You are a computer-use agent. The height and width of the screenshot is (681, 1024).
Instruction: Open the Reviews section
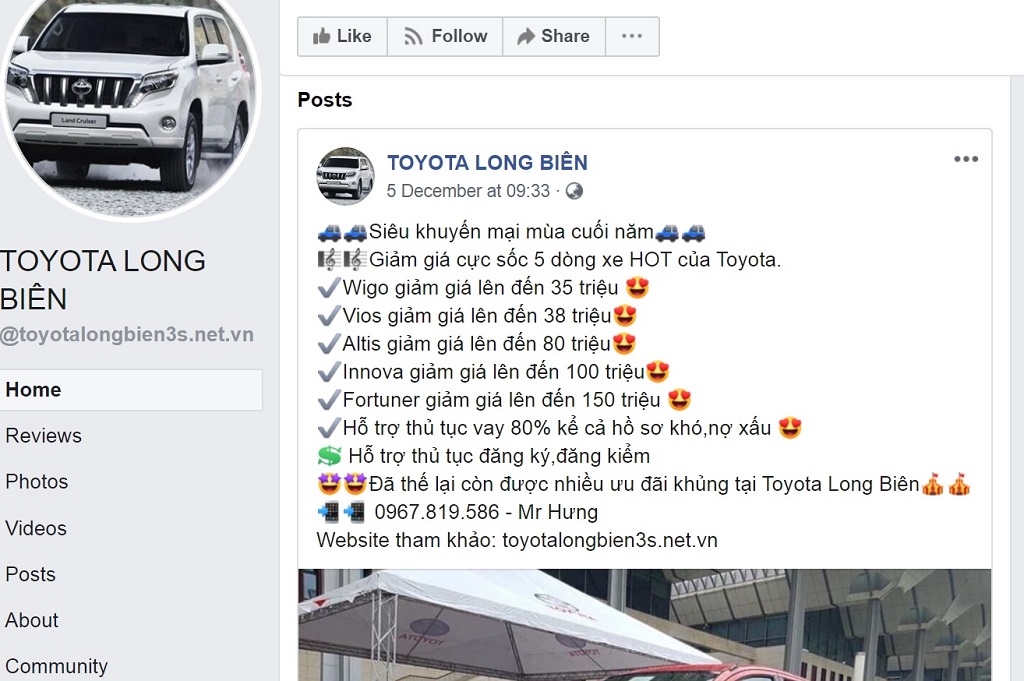(x=44, y=436)
